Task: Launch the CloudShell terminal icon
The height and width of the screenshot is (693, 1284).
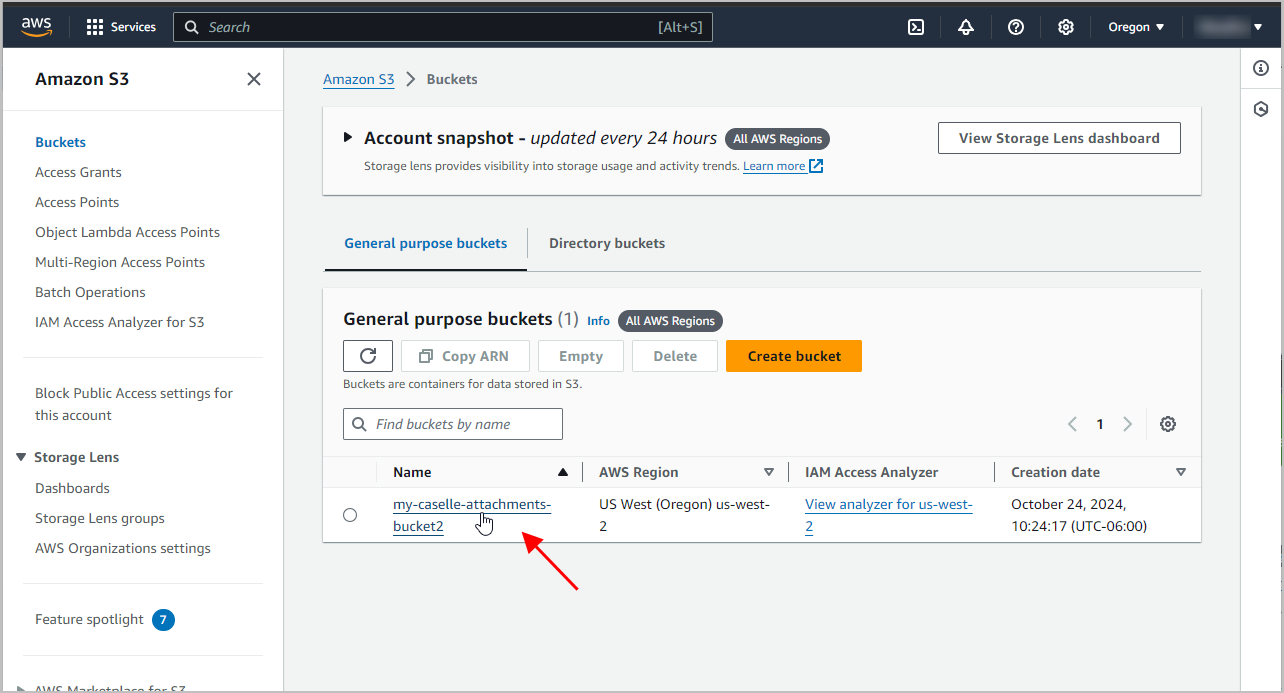Action: click(916, 27)
